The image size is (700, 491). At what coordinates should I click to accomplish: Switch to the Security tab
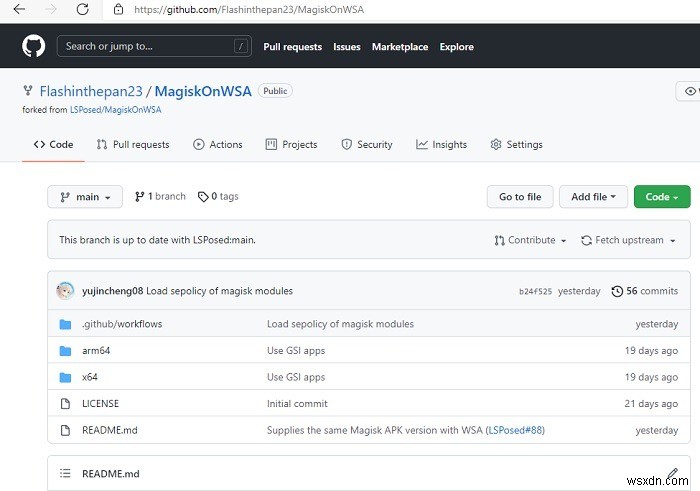pos(367,145)
